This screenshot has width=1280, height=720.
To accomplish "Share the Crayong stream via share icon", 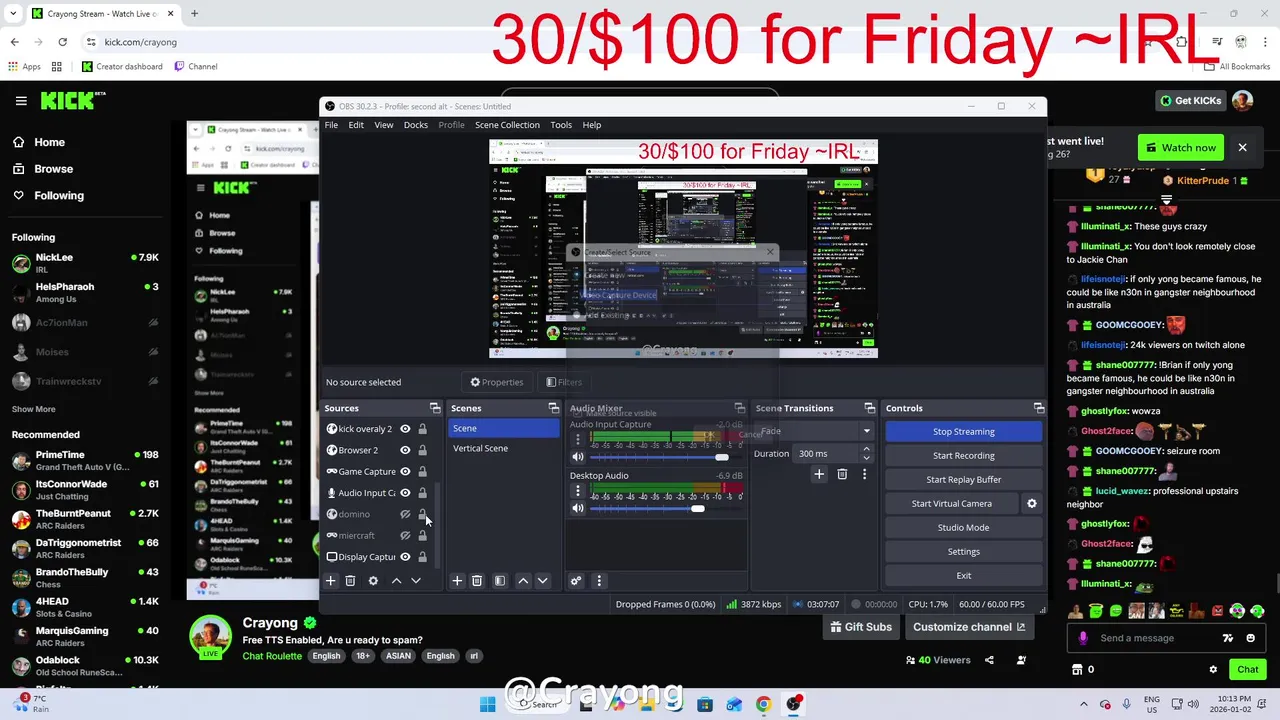I will click(x=989, y=660).
